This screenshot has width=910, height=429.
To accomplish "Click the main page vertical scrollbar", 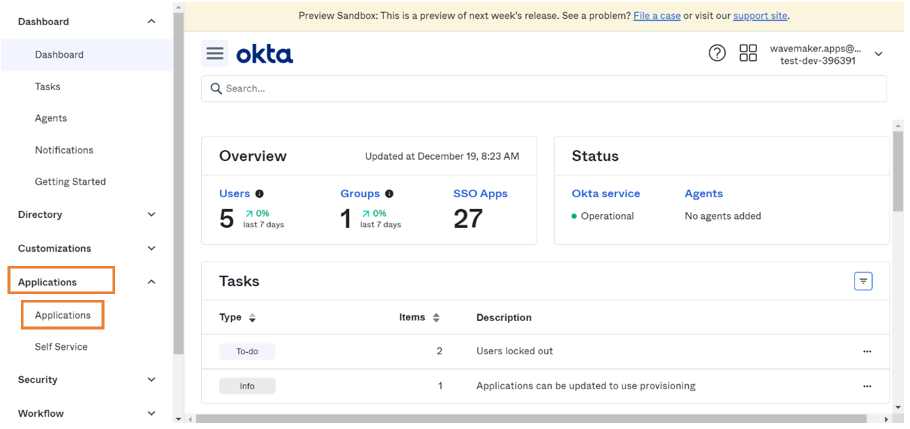I will click(897, 170).
